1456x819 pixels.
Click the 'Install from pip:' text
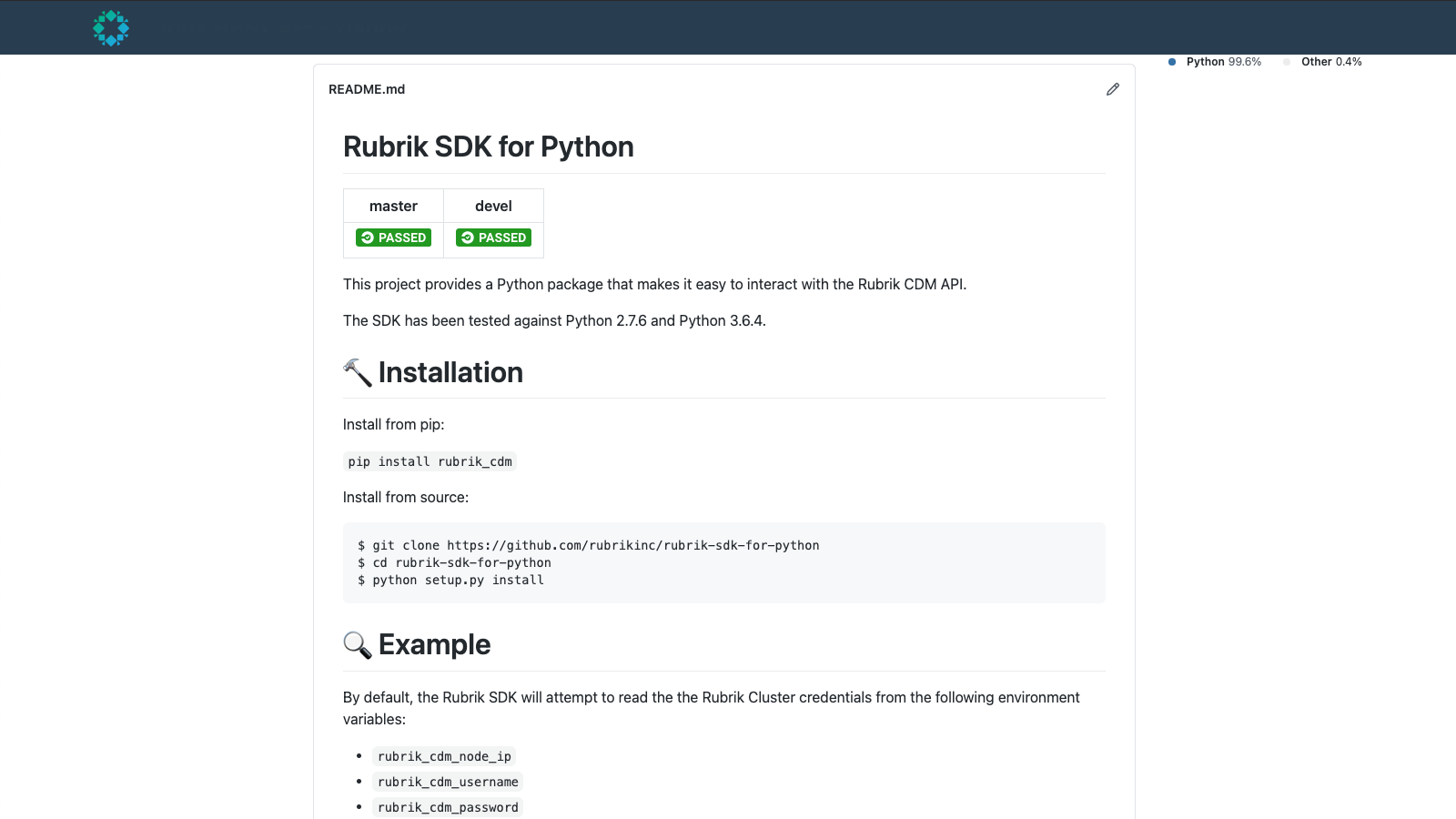point(394,424)
